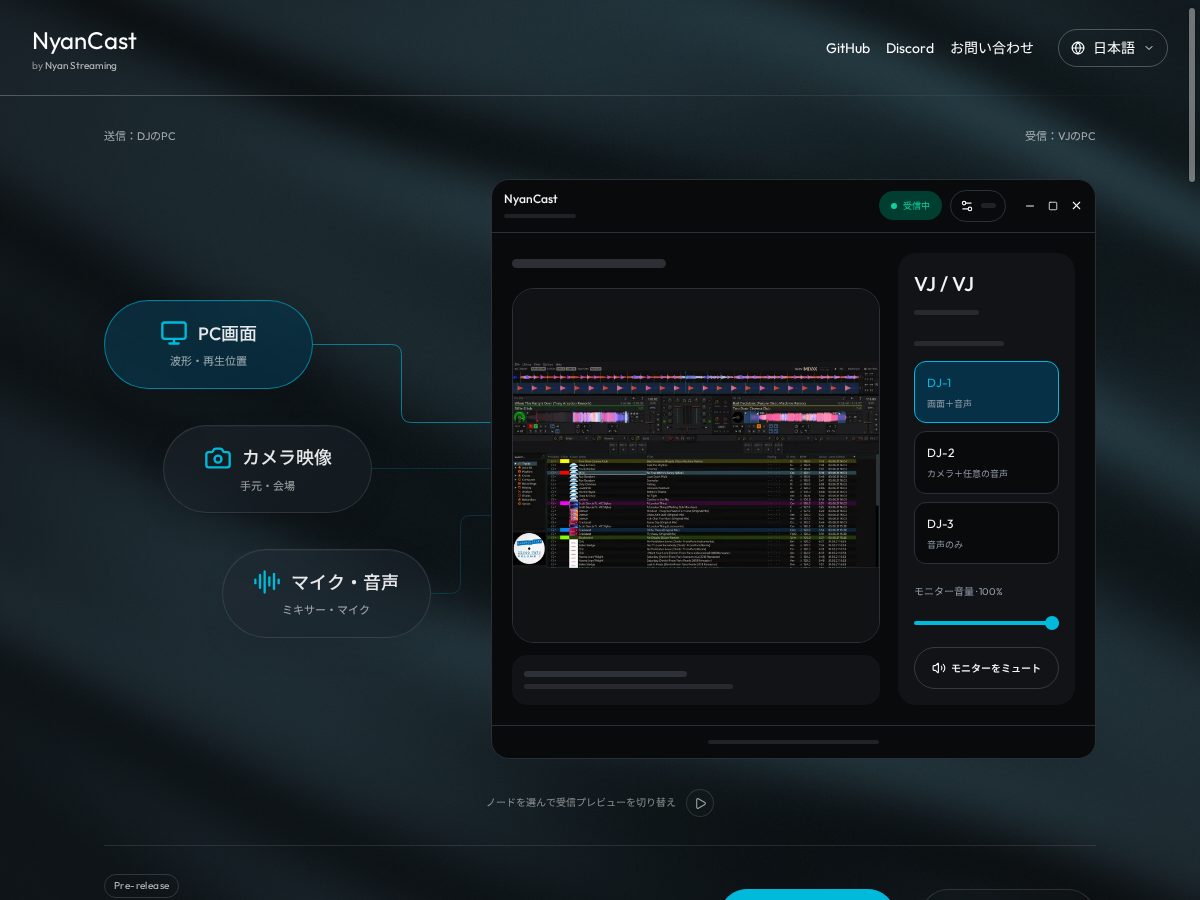Click the 受信中 receiving status badge
The height and width of the screenshot is (900, 1200).
[x=910, y=206]
